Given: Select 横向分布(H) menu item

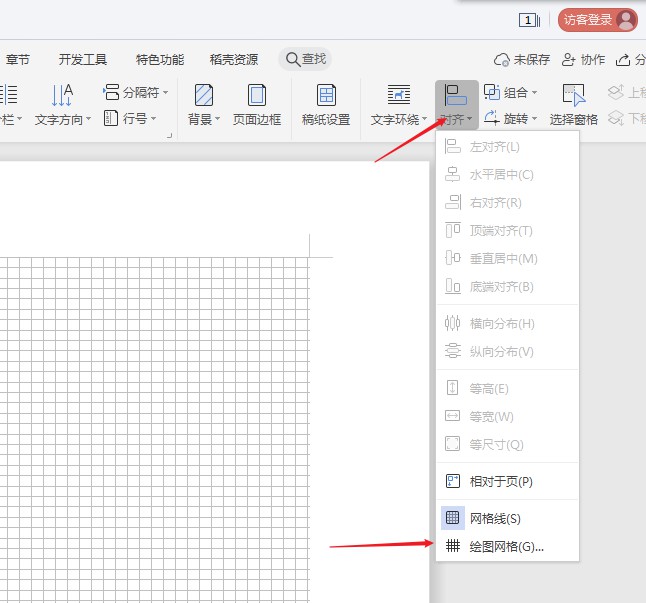Looking at the screenshot, I should tap(508, 324).
